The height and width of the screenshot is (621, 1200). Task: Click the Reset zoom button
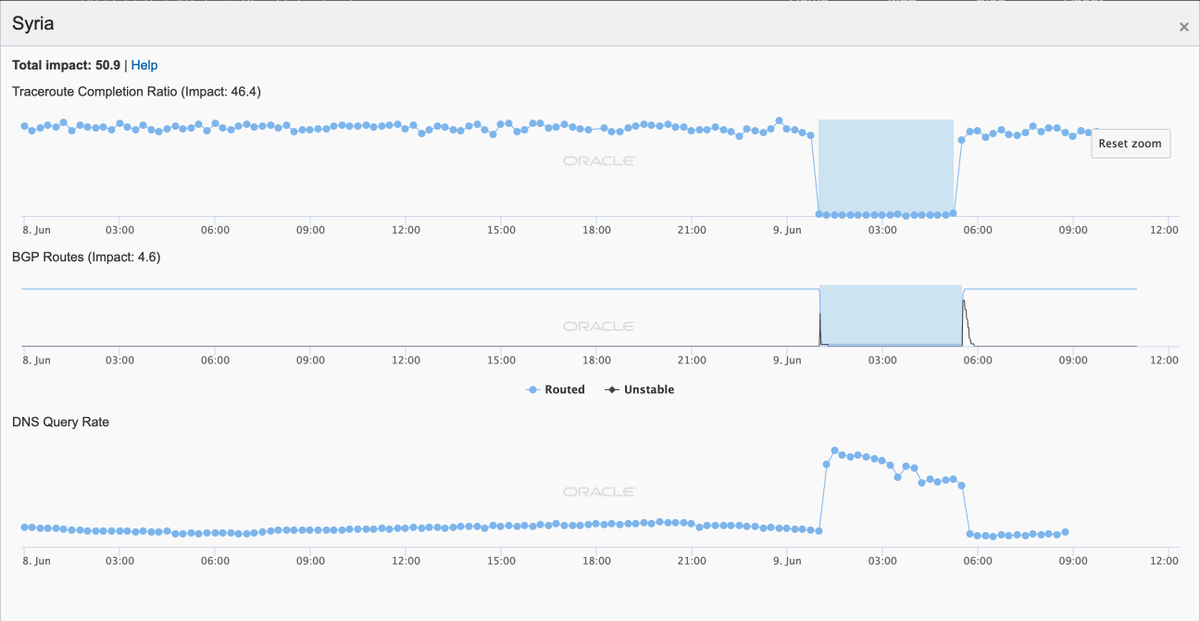[1130, 143]
